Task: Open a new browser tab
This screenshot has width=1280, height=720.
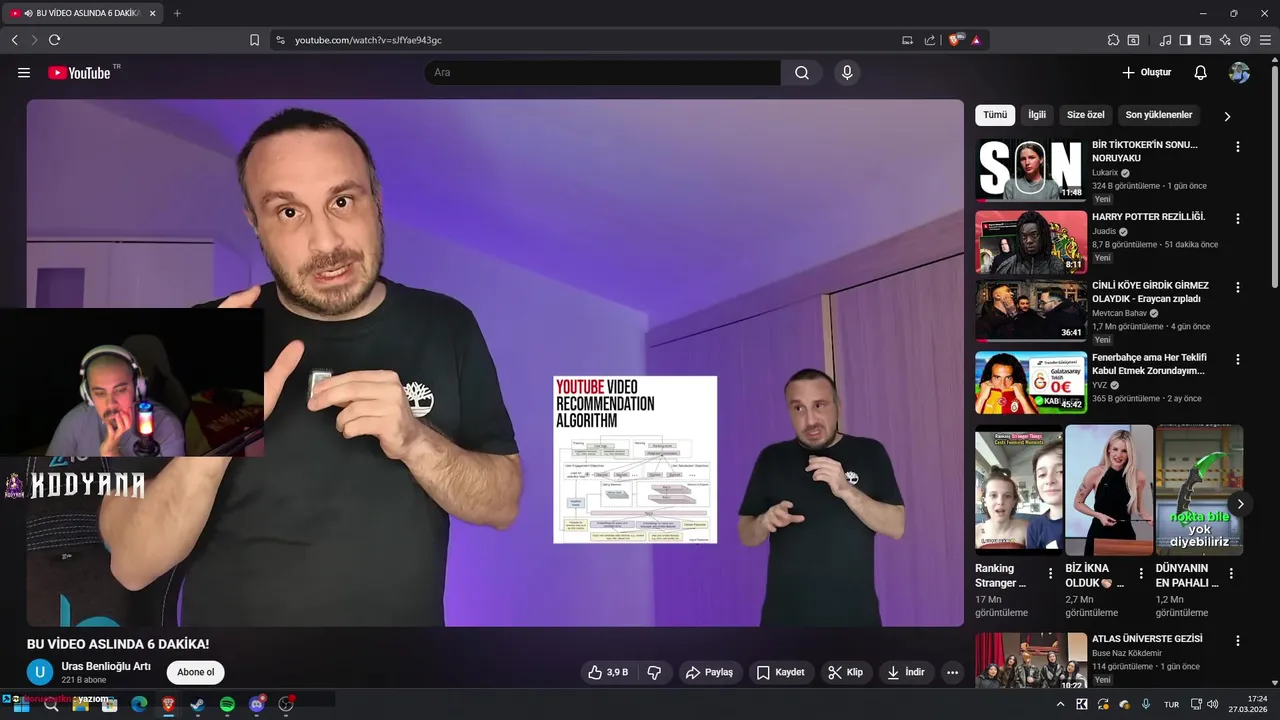Action: 177,13
